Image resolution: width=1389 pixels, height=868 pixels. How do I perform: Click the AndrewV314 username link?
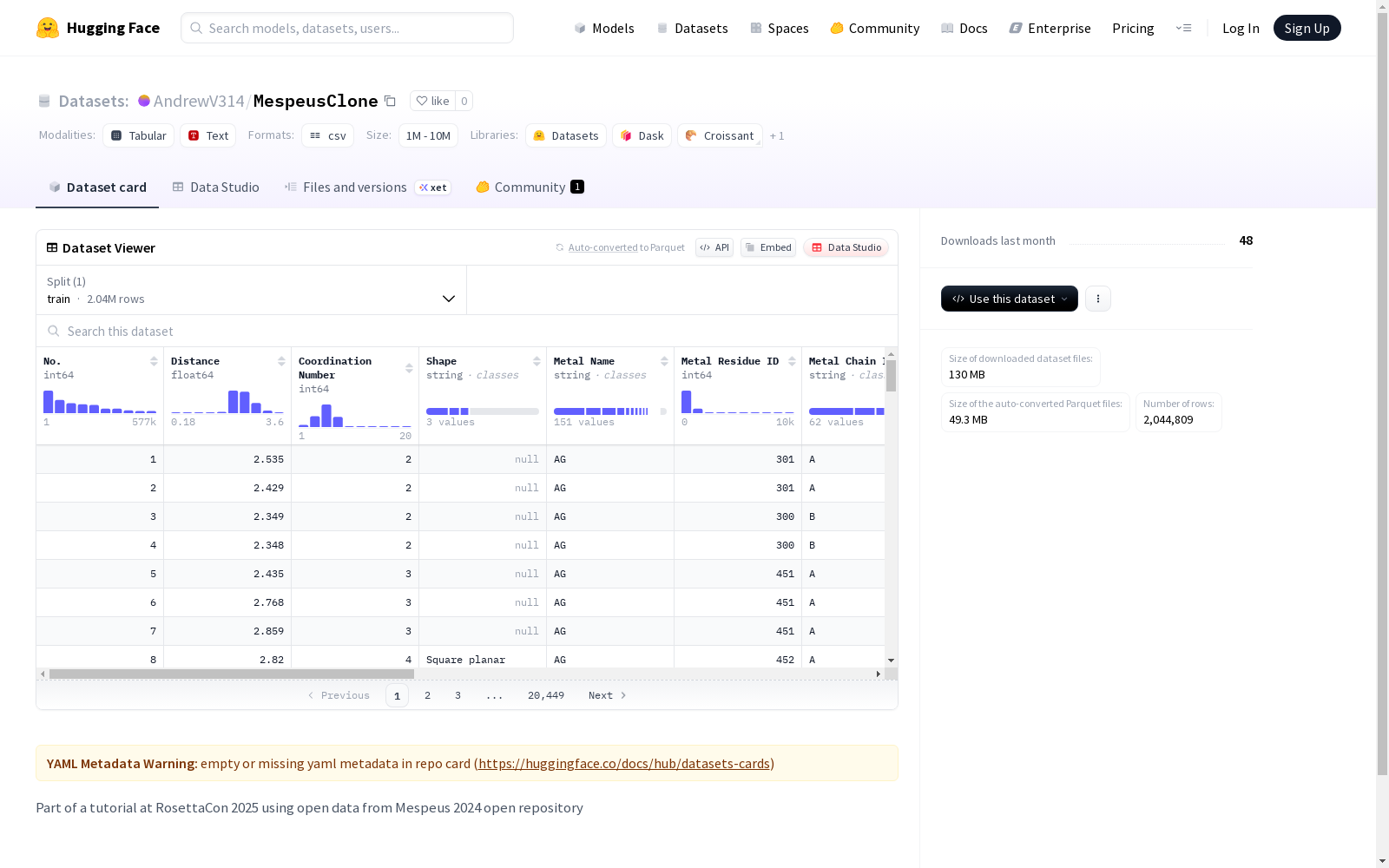coord(199,101)
